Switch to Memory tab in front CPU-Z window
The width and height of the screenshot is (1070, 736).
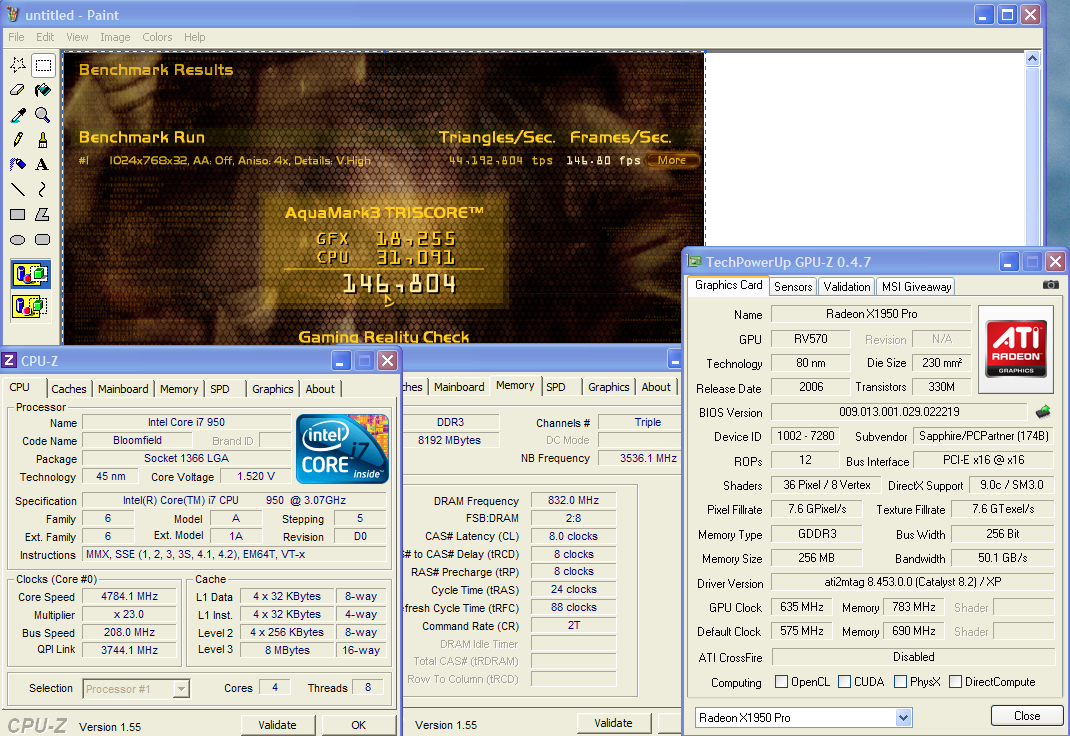[x=179, y=389]
